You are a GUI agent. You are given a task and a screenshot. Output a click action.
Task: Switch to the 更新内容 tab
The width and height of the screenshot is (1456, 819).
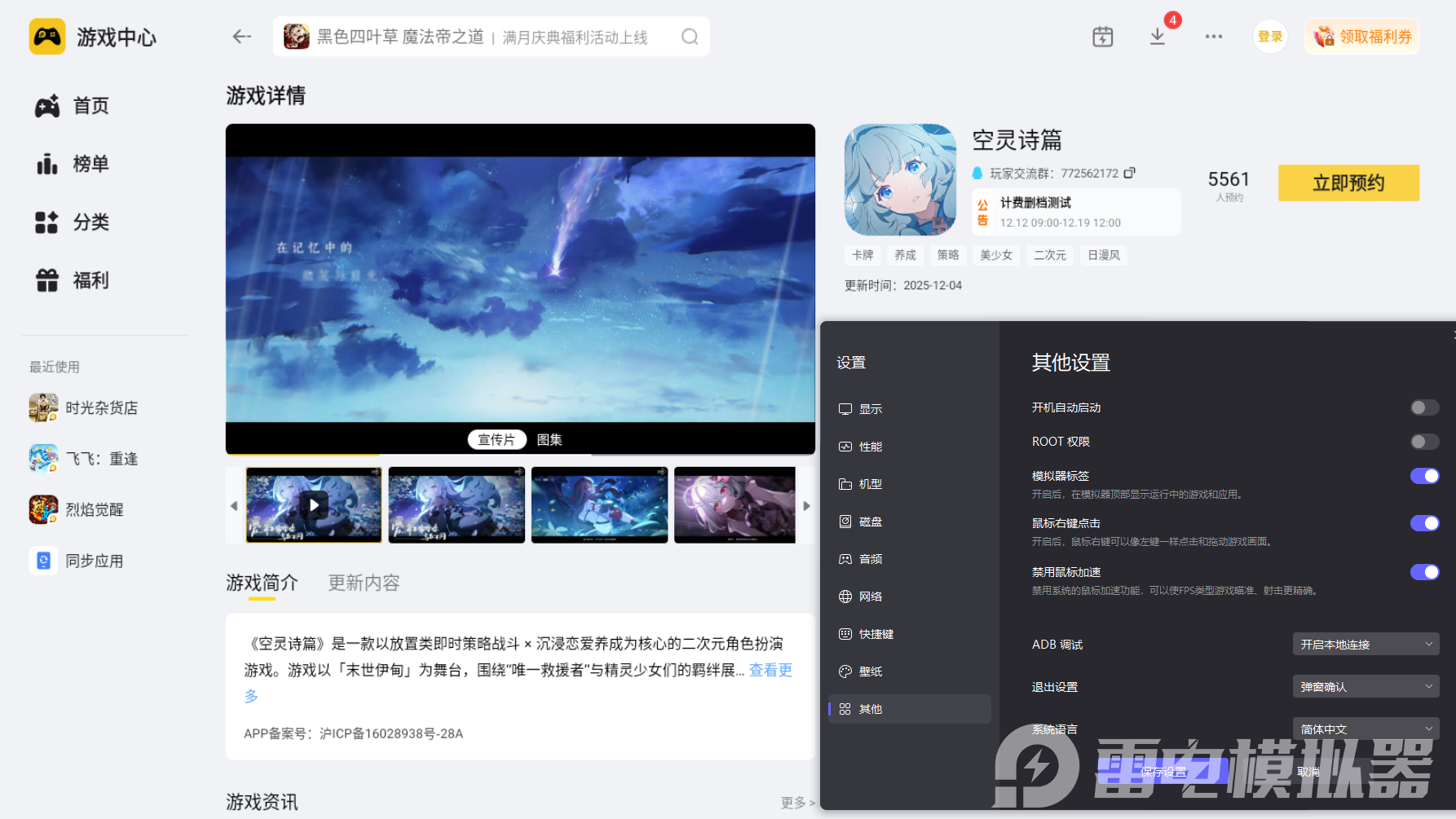pyautogui.click(x=363, y=582)
